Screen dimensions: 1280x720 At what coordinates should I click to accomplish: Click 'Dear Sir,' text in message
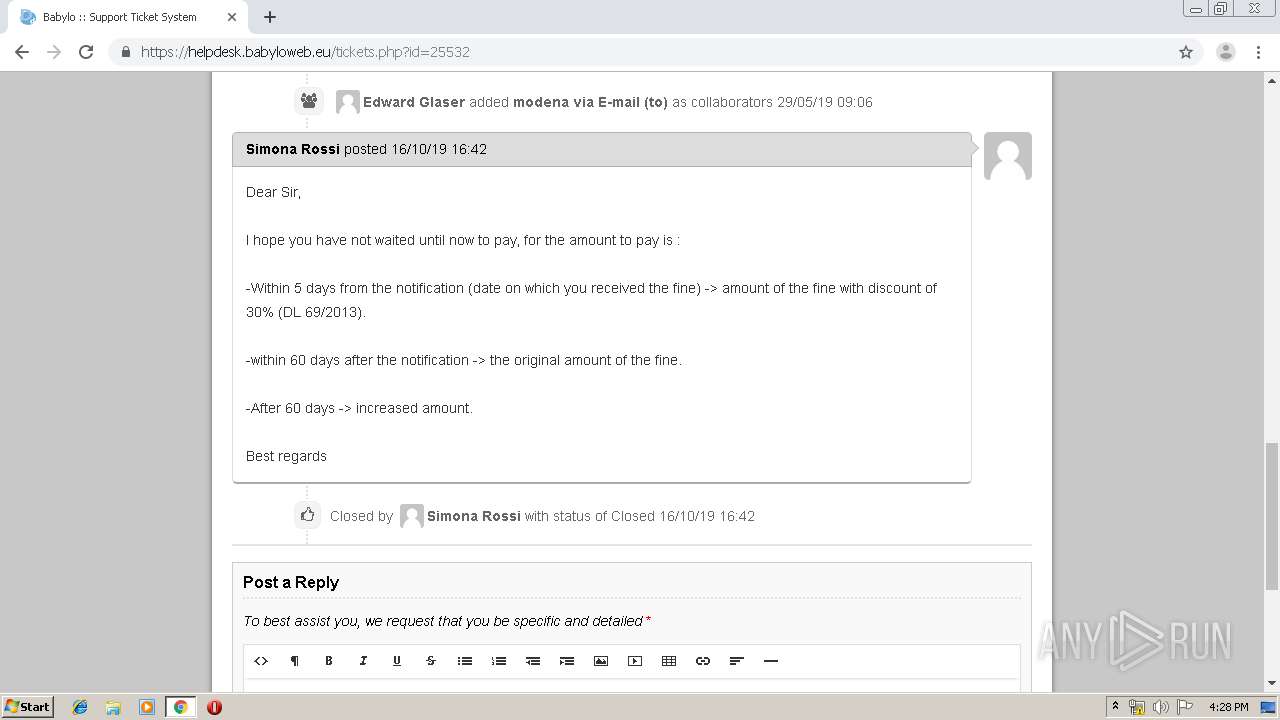[x=273, y=192]
